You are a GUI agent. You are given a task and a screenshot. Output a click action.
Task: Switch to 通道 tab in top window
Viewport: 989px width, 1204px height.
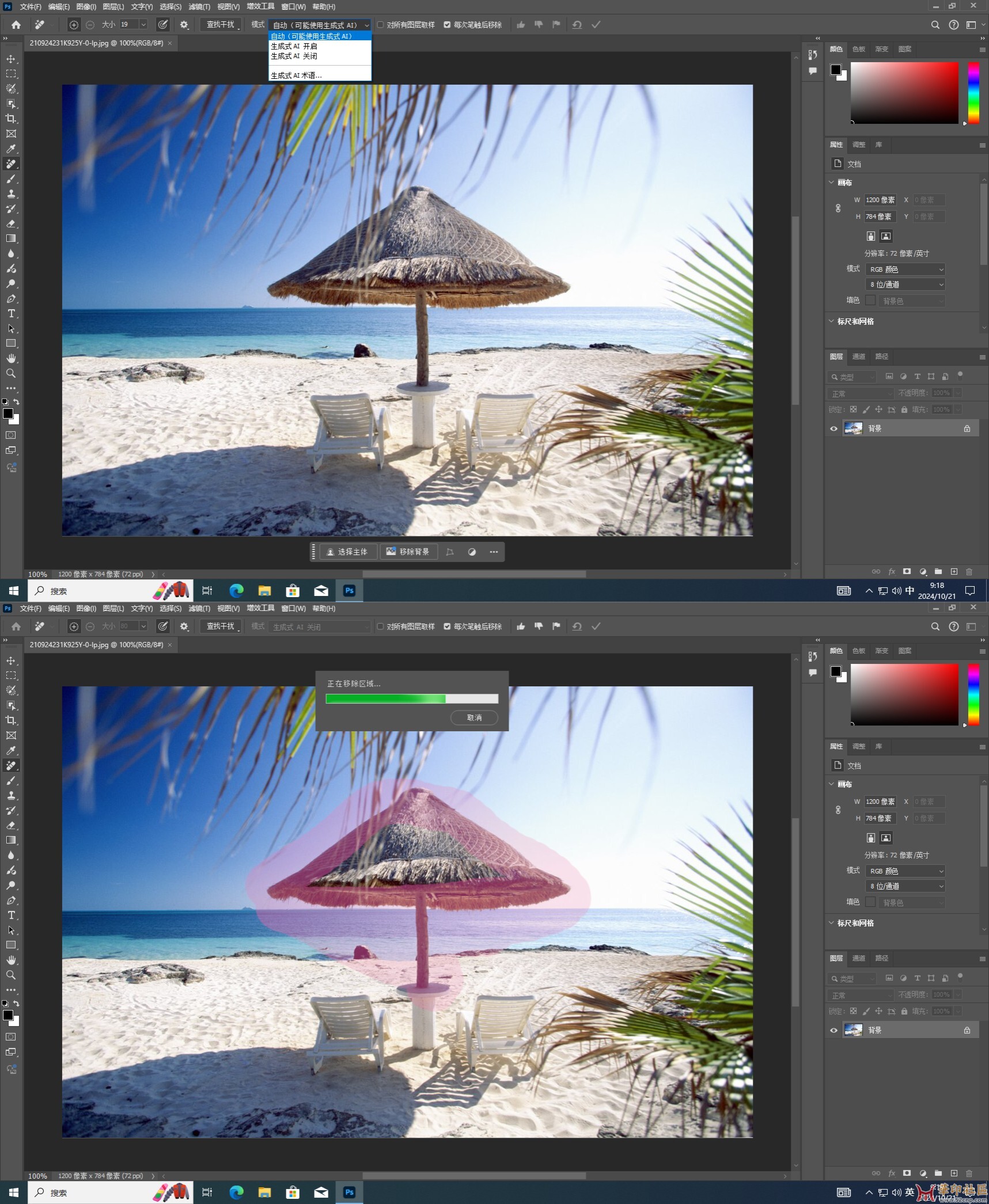point(858,356)
